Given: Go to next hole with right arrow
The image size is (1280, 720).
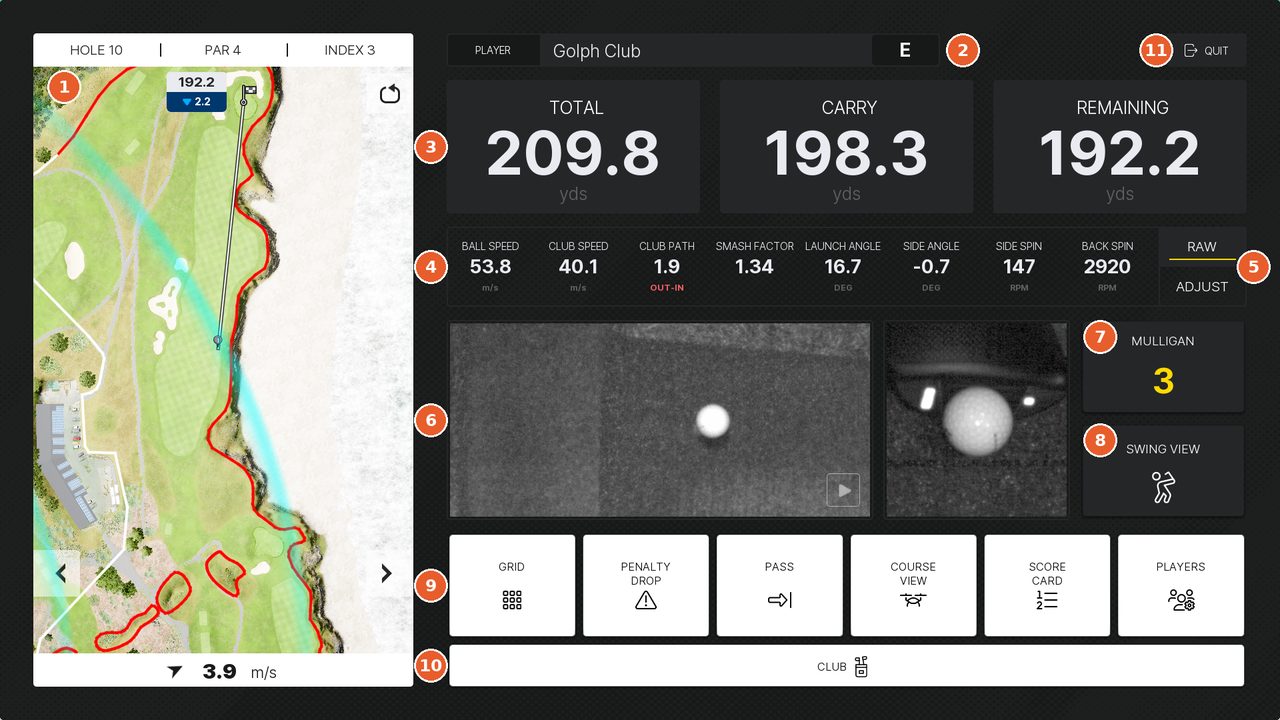Looking at the screenshot, I should 387,573.
